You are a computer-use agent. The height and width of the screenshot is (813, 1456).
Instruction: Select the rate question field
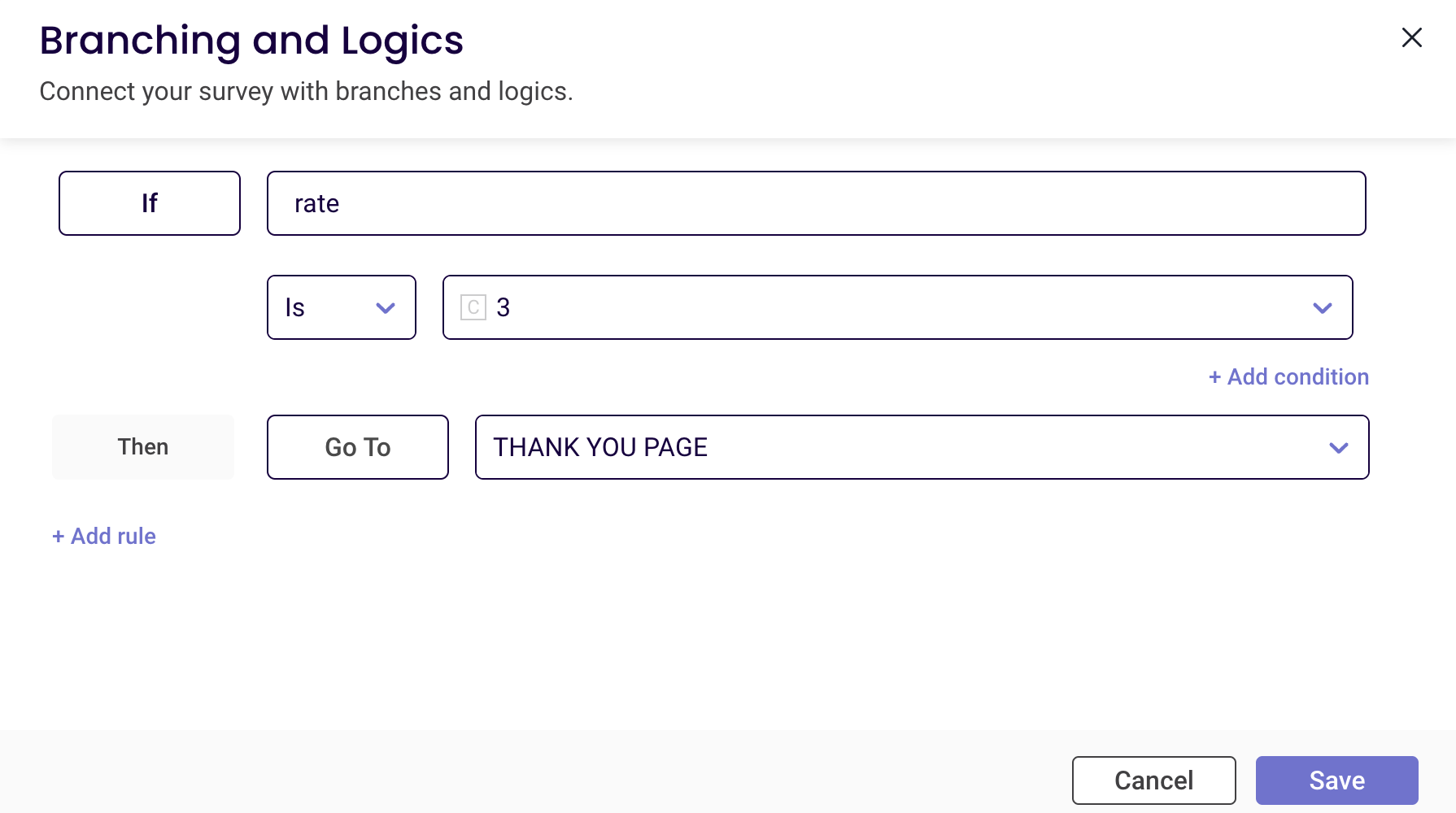pos(816,203)
